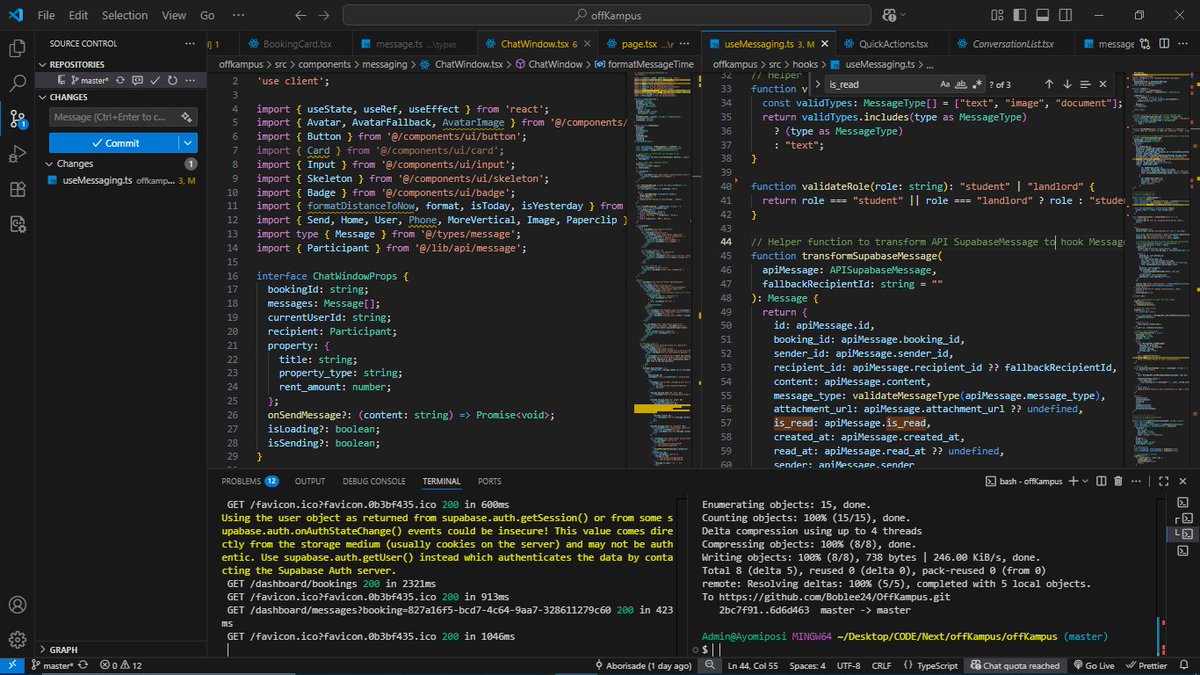This screenshot has width=1200, height=675.
Task: Go to previous find match arrow
Action: [x=1049, y=85]
